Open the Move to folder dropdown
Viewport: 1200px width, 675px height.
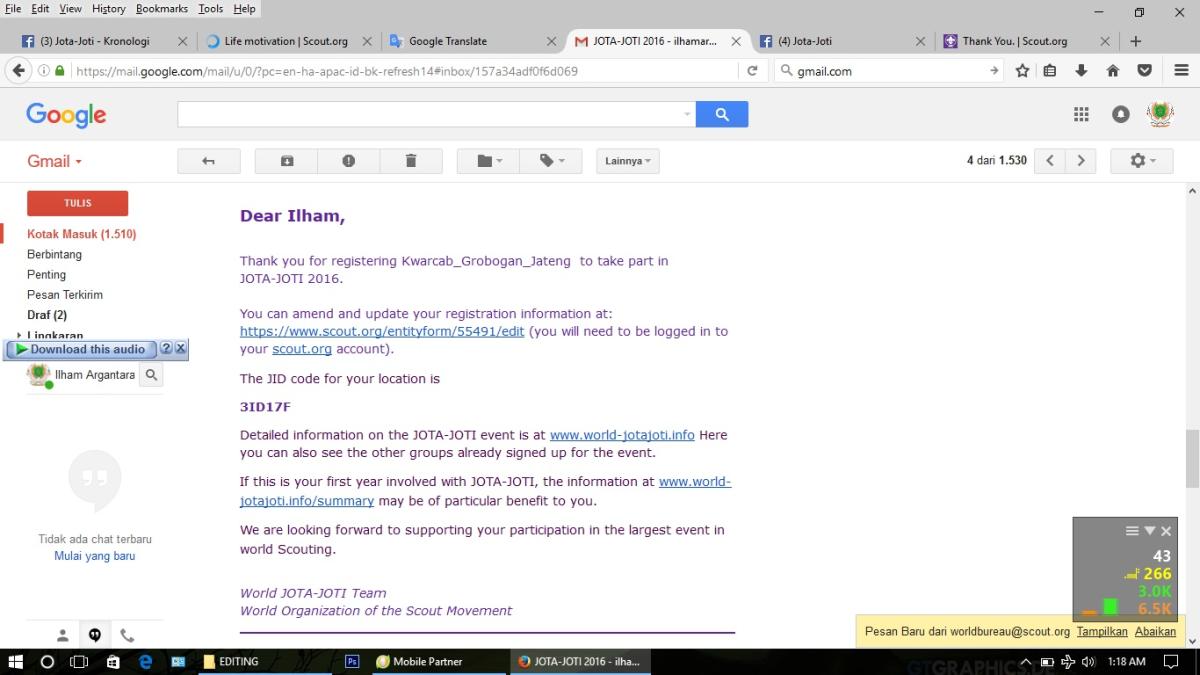click(x=488, y=161)
